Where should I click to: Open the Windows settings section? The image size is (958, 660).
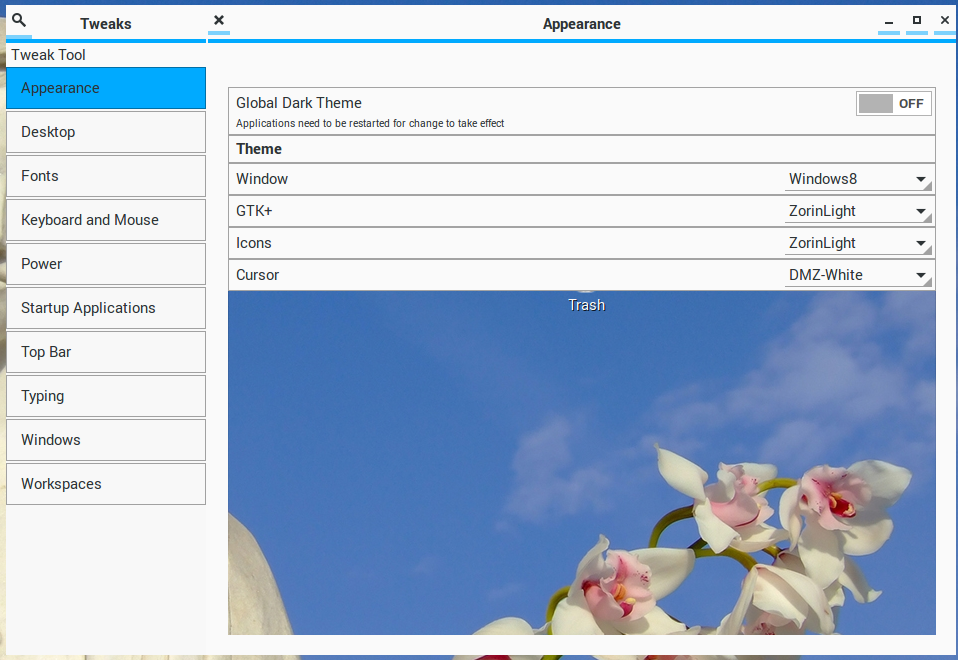(106, 441)
